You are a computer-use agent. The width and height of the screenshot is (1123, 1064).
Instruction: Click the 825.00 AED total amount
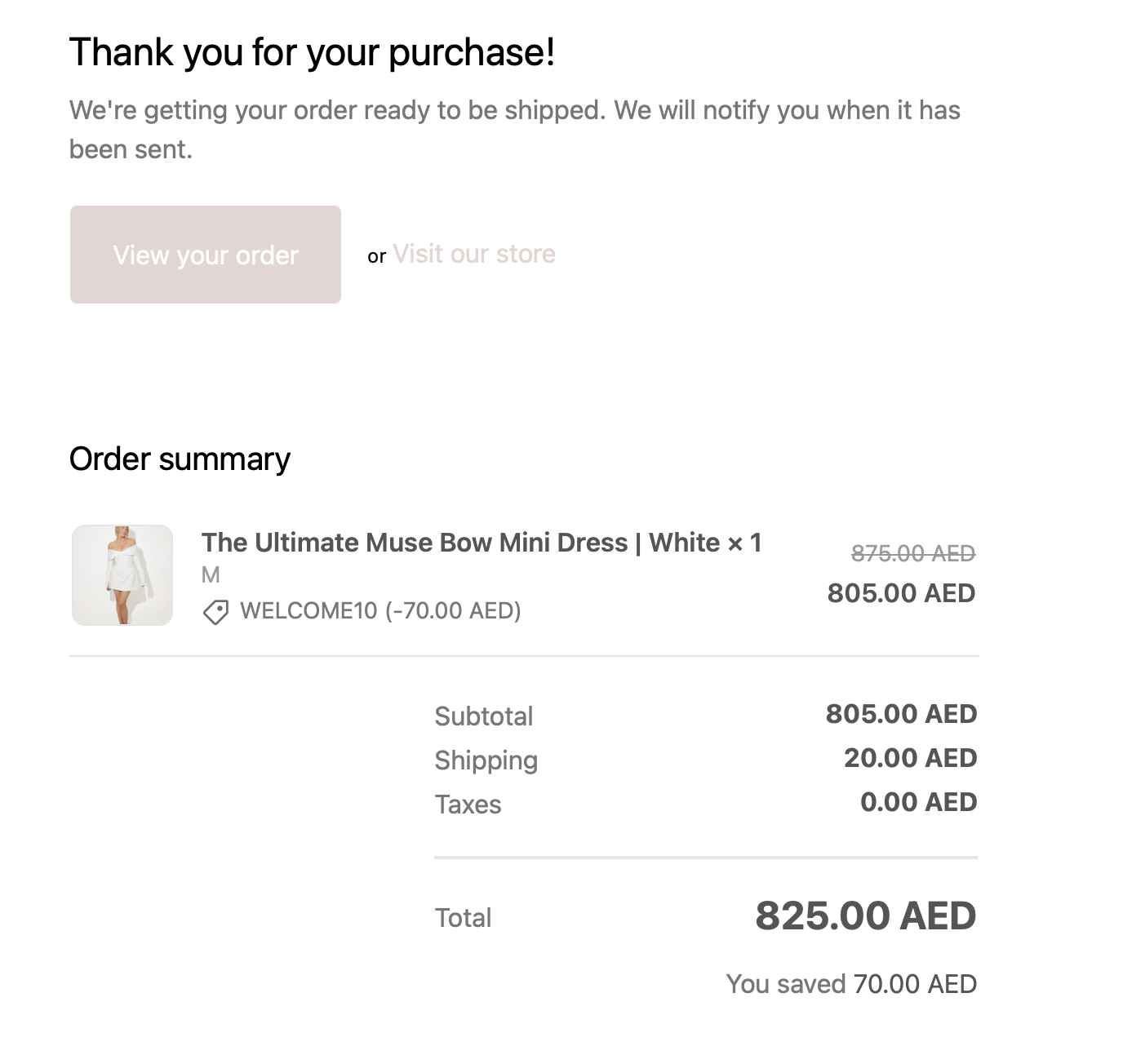pos(865,915)
